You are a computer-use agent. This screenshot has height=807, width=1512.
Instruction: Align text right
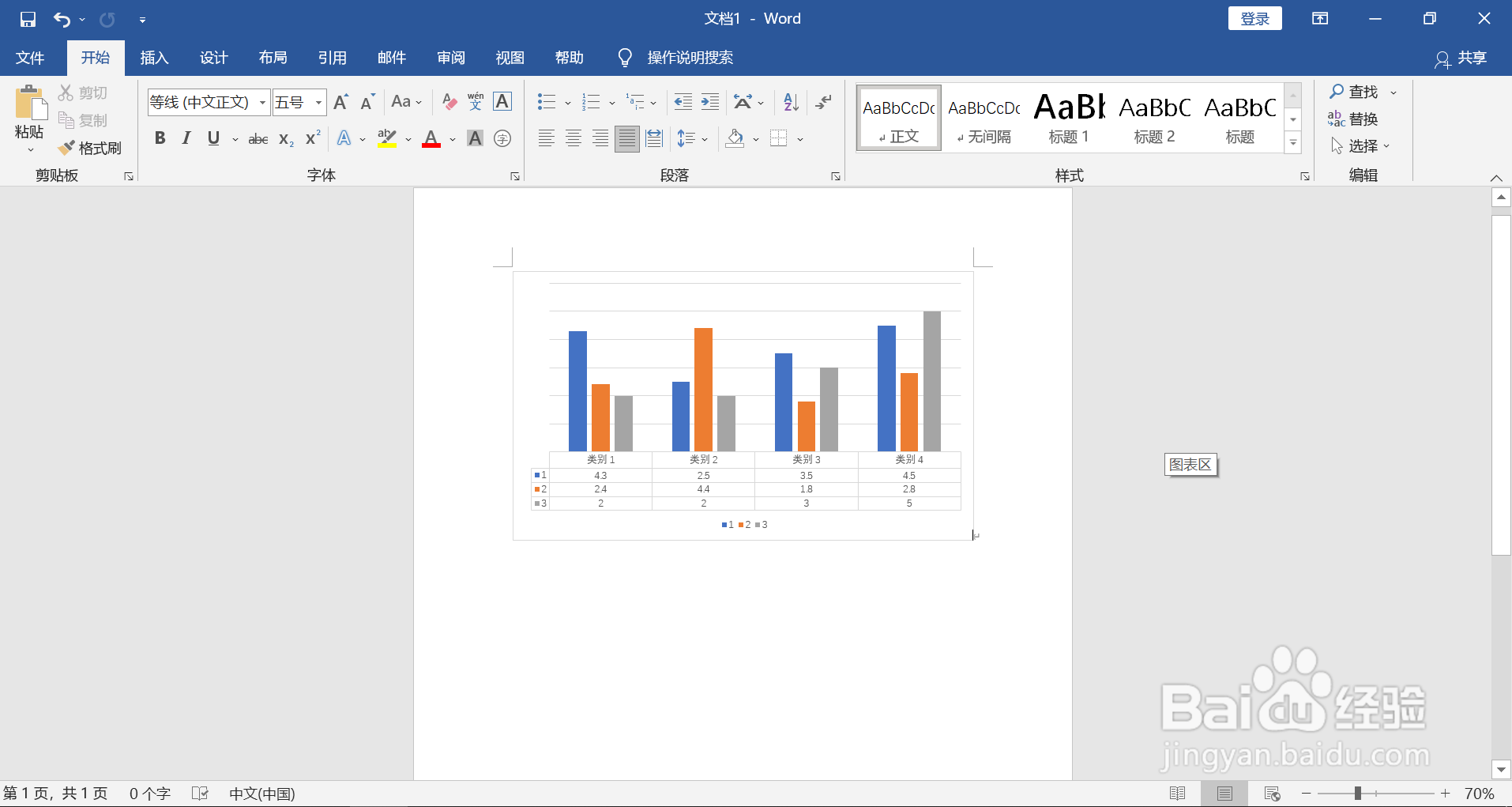coord(600,139)
